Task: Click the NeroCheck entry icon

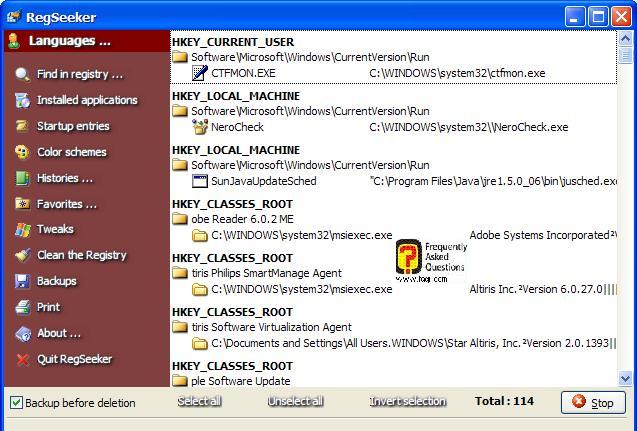Action: 199,127
